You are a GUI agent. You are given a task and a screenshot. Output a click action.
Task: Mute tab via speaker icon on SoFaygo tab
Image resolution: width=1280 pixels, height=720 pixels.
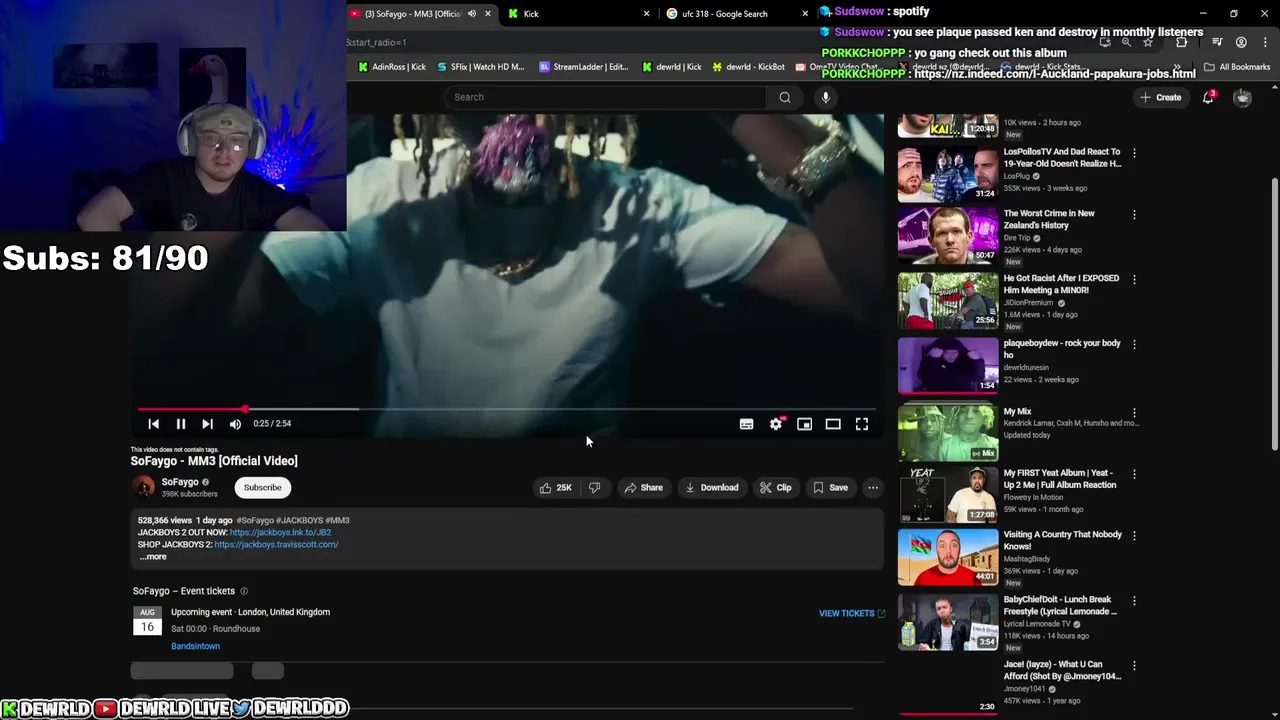coord(472,14)
